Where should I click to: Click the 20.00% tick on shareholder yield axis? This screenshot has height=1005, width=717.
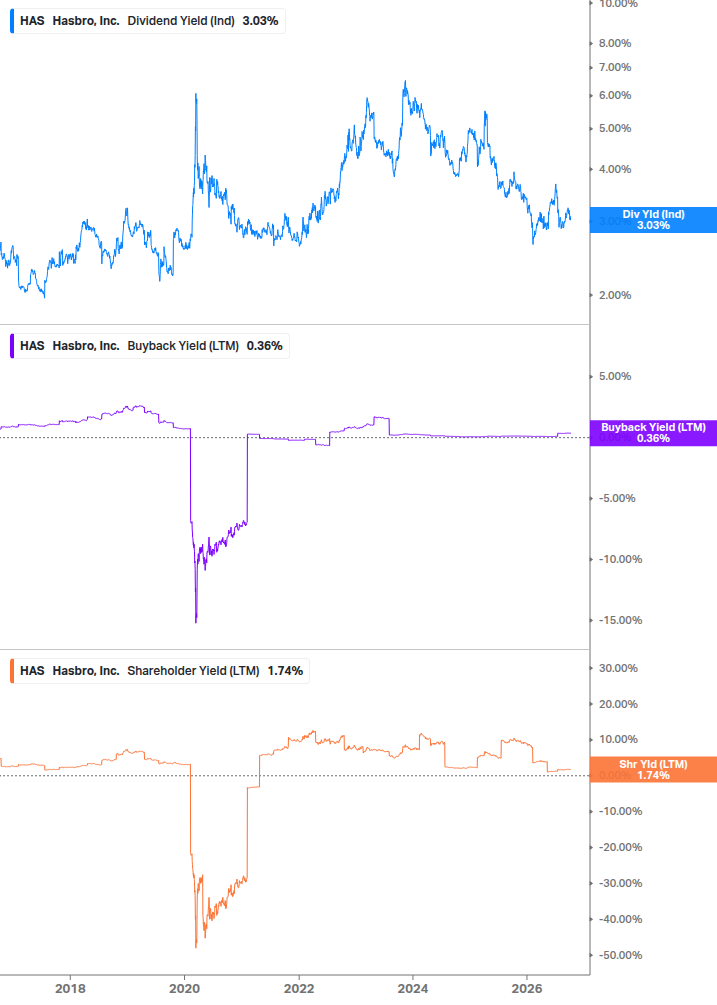coord(618,704)
